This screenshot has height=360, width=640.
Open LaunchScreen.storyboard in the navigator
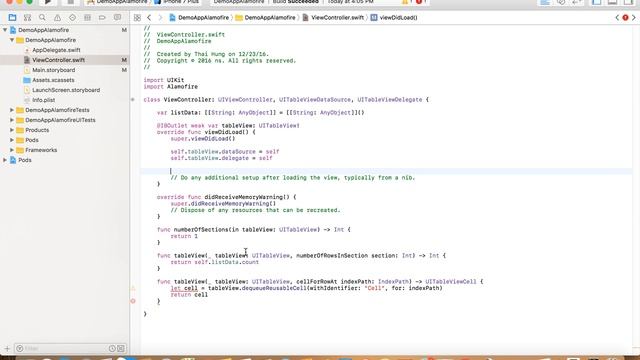pos(66,90)
